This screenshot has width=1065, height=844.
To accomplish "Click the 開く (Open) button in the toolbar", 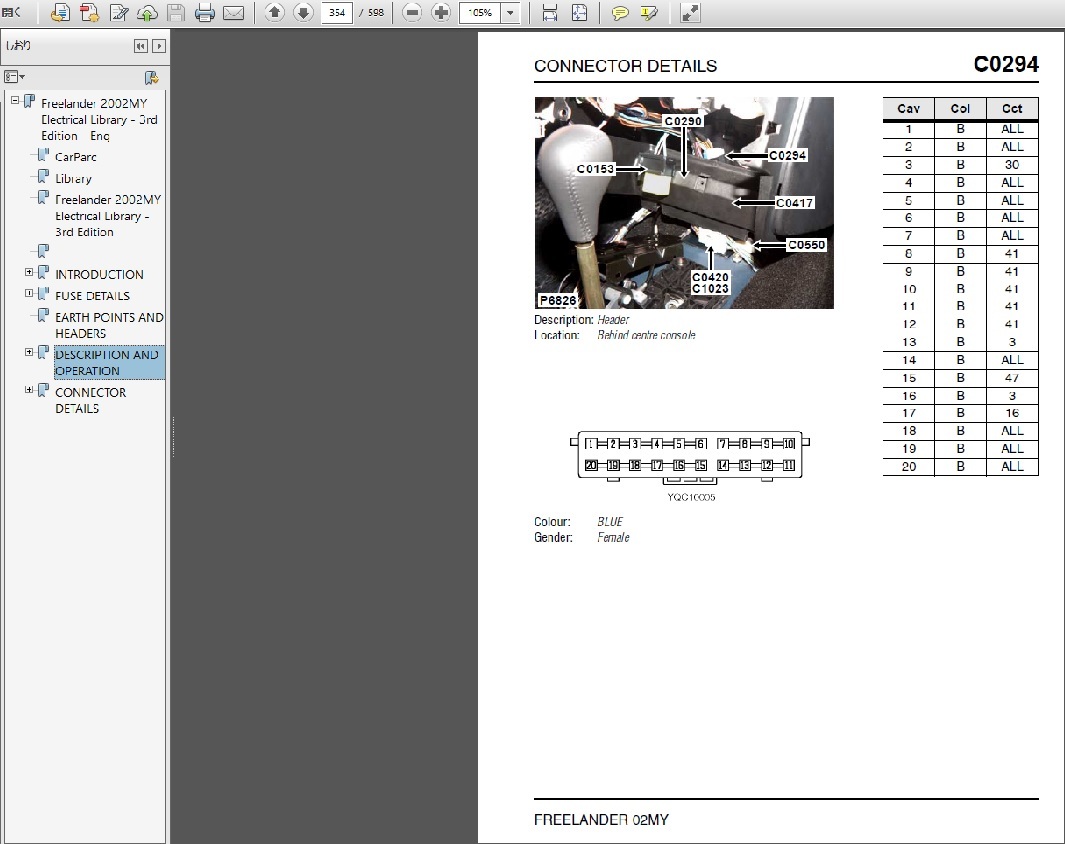I will pos(12,12).
